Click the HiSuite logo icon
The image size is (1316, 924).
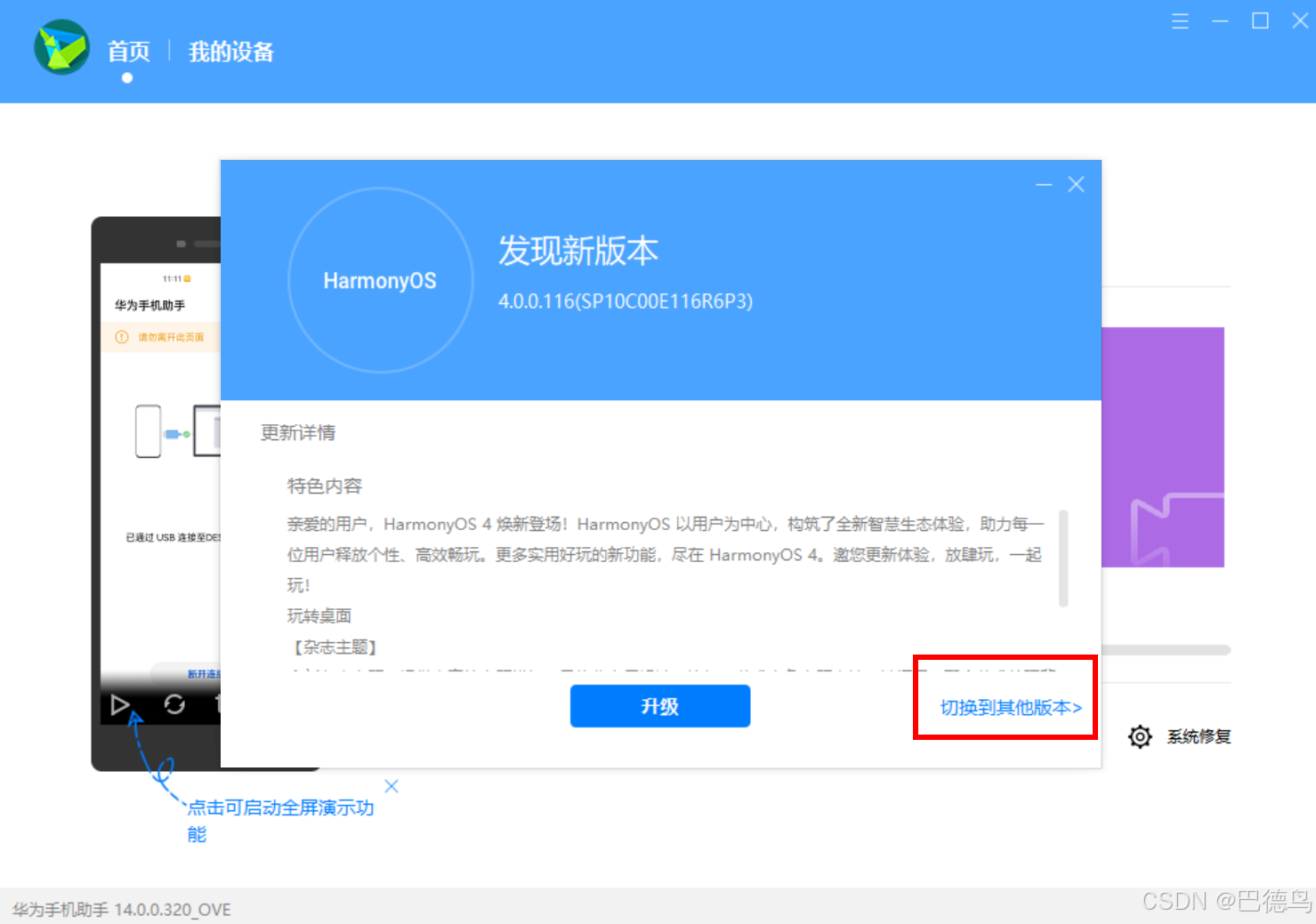[x=61, y=47]
